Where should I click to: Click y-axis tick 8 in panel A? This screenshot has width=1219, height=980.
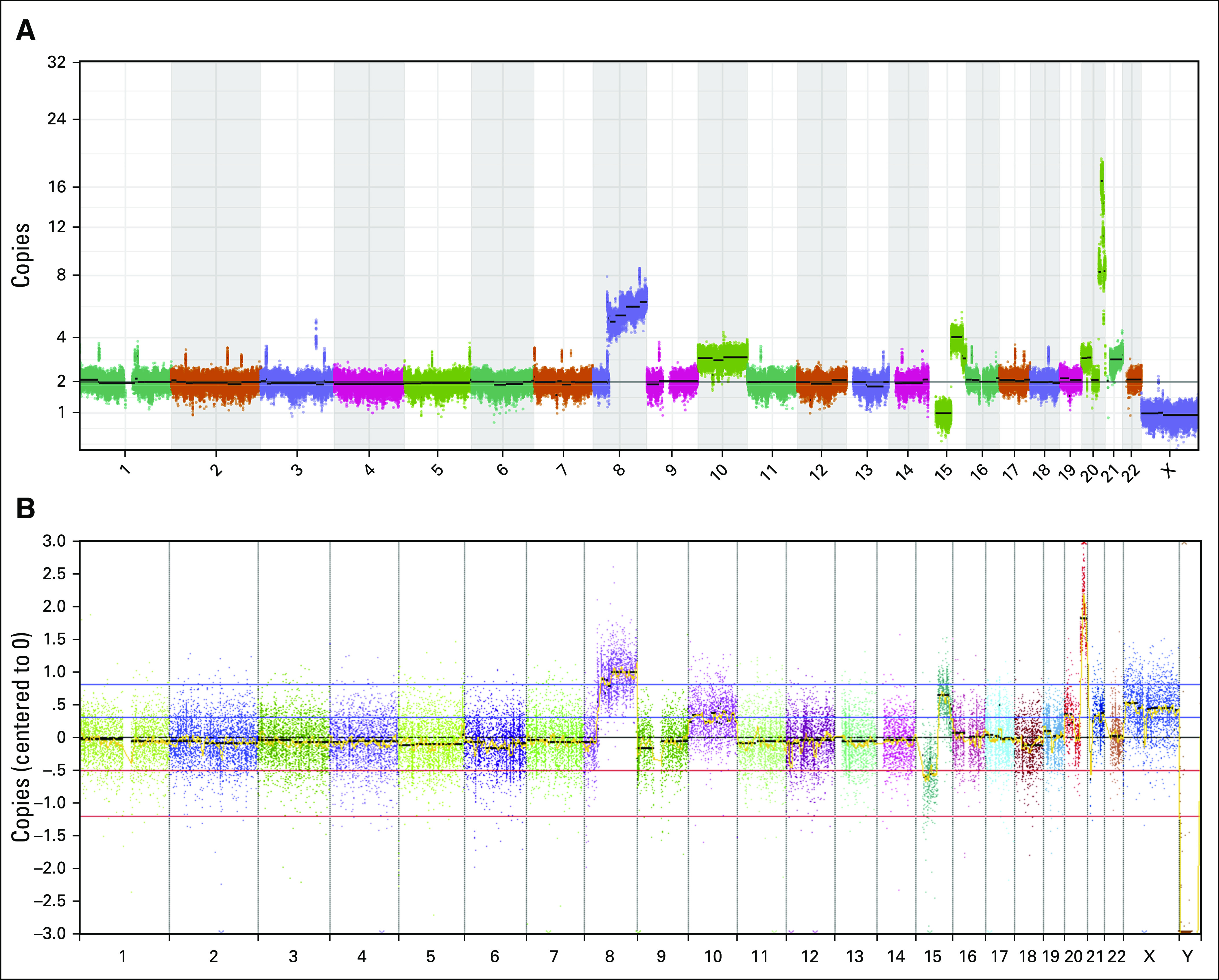point(61,275)
